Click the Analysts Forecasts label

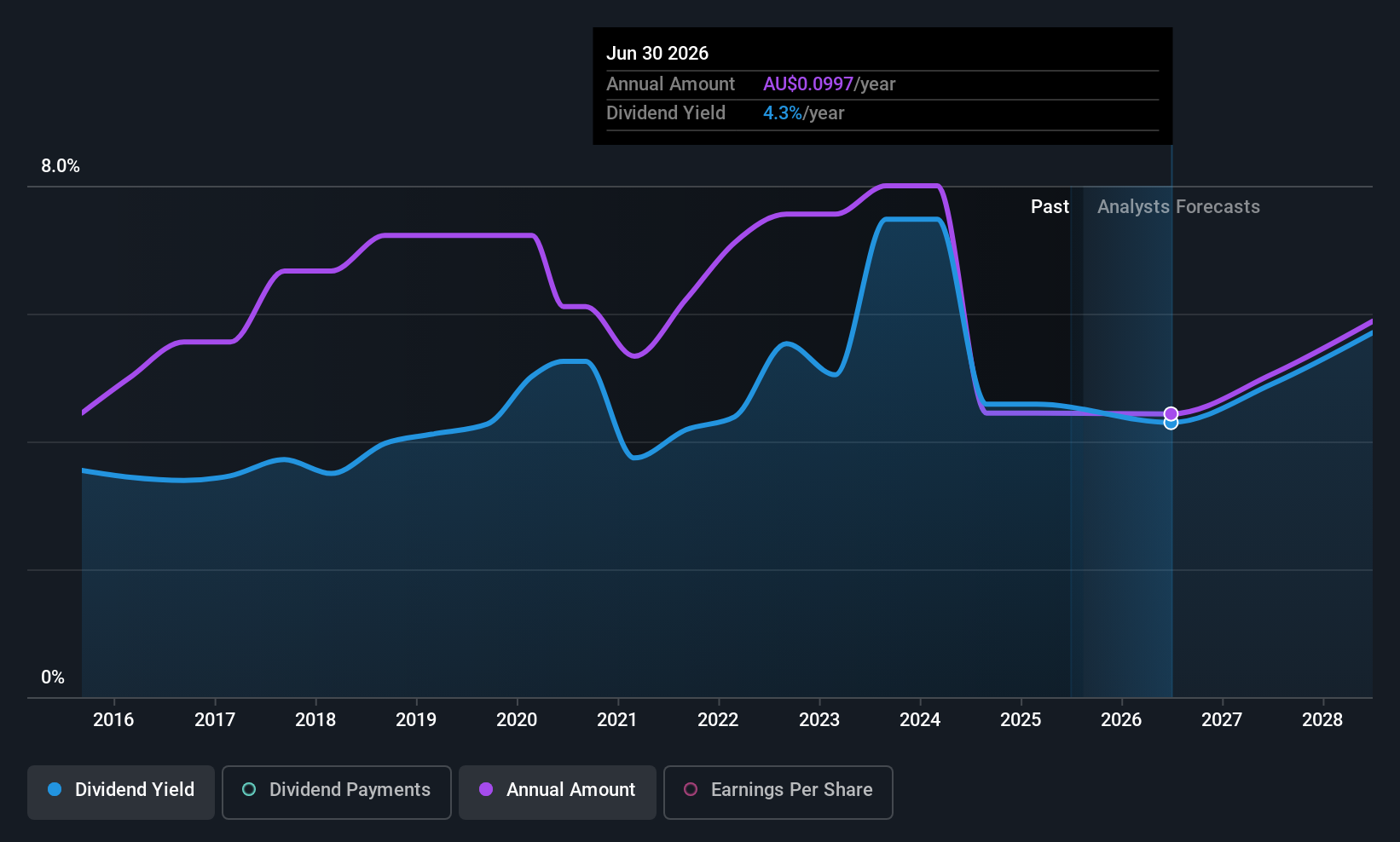(1178, 207)
